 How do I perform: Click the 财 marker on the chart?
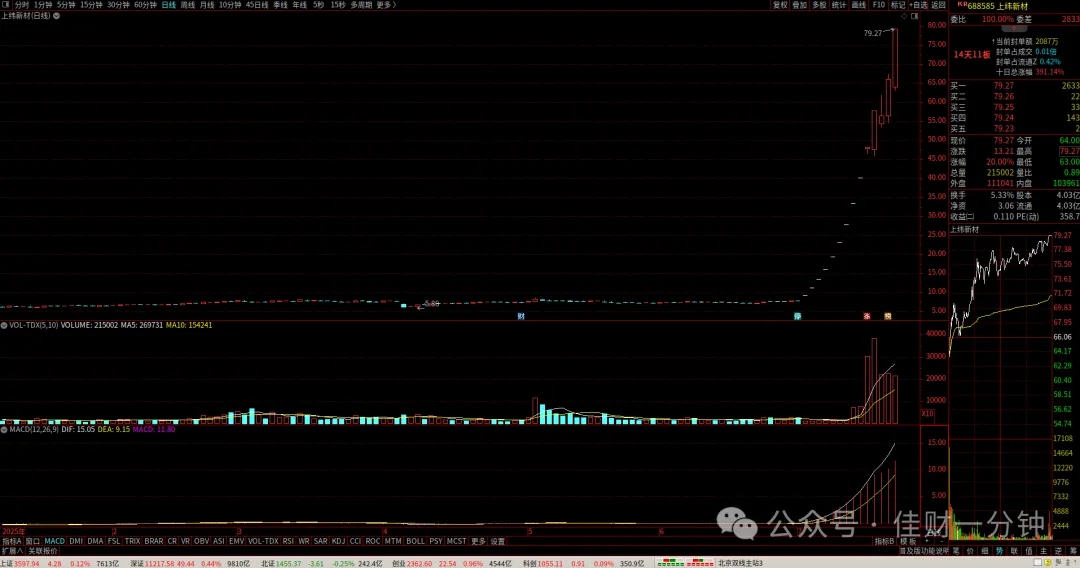[x=521, y=316]
